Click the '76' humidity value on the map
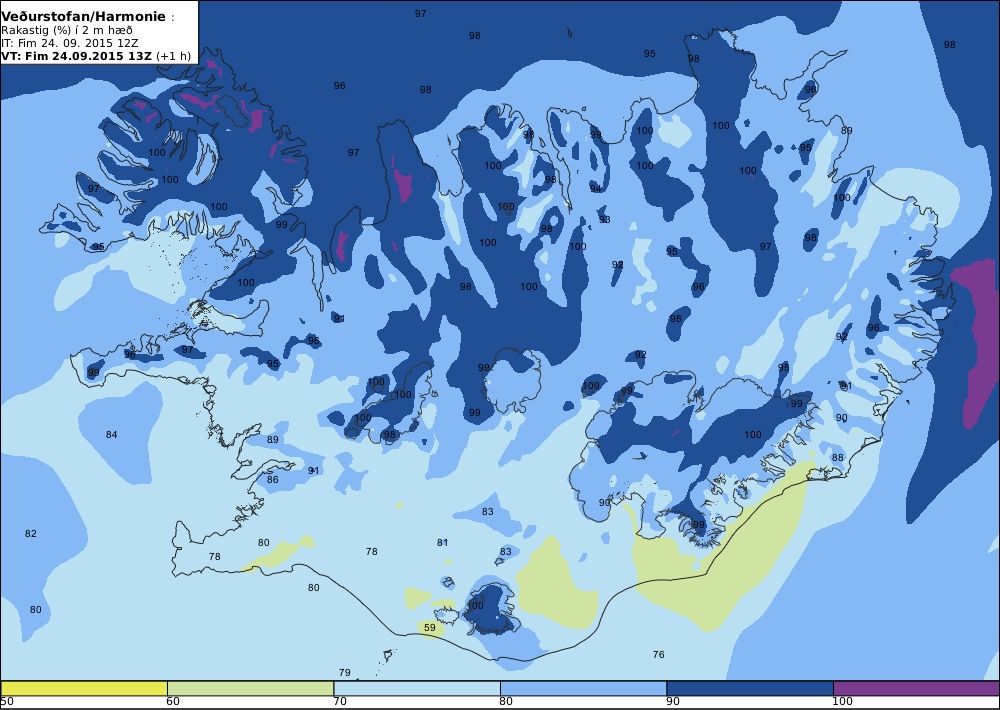Image resolution: width=1000 pixels, height=710 pixels. pyautogui.click(x=659, y=655)
